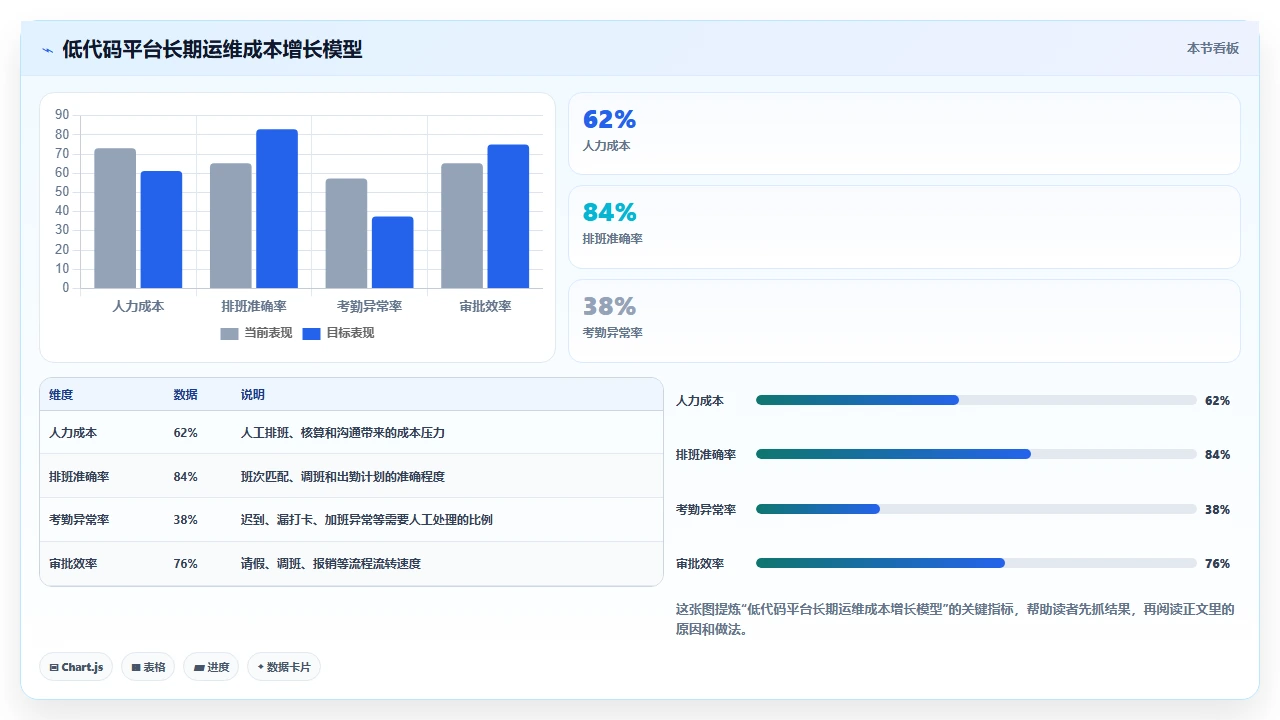Select the 62% 人力成本 stat card
The width and height of the screenshot is (1280, 720).
click(904, 134)
